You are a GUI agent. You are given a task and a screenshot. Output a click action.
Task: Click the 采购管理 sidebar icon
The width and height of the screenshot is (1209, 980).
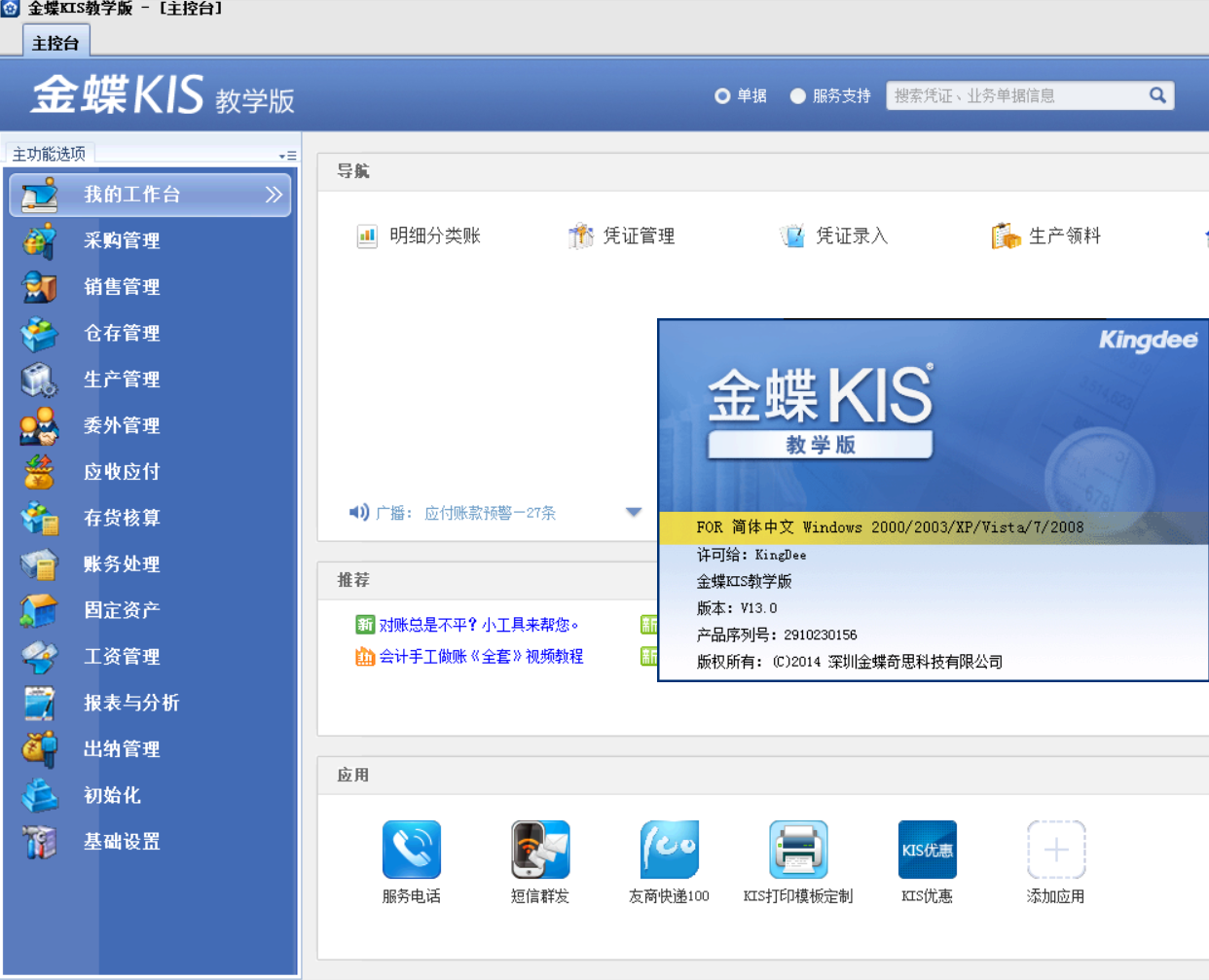click(40, 240)
